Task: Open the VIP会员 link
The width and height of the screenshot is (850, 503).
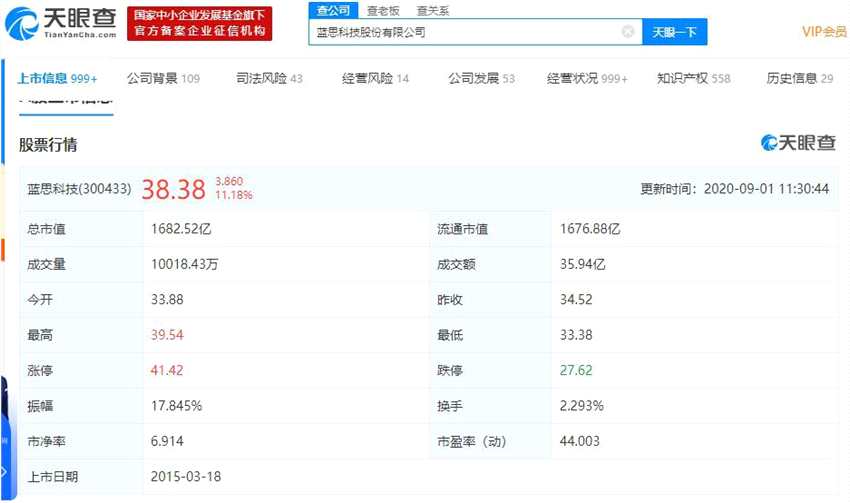Action: click(x=824, y=31)
